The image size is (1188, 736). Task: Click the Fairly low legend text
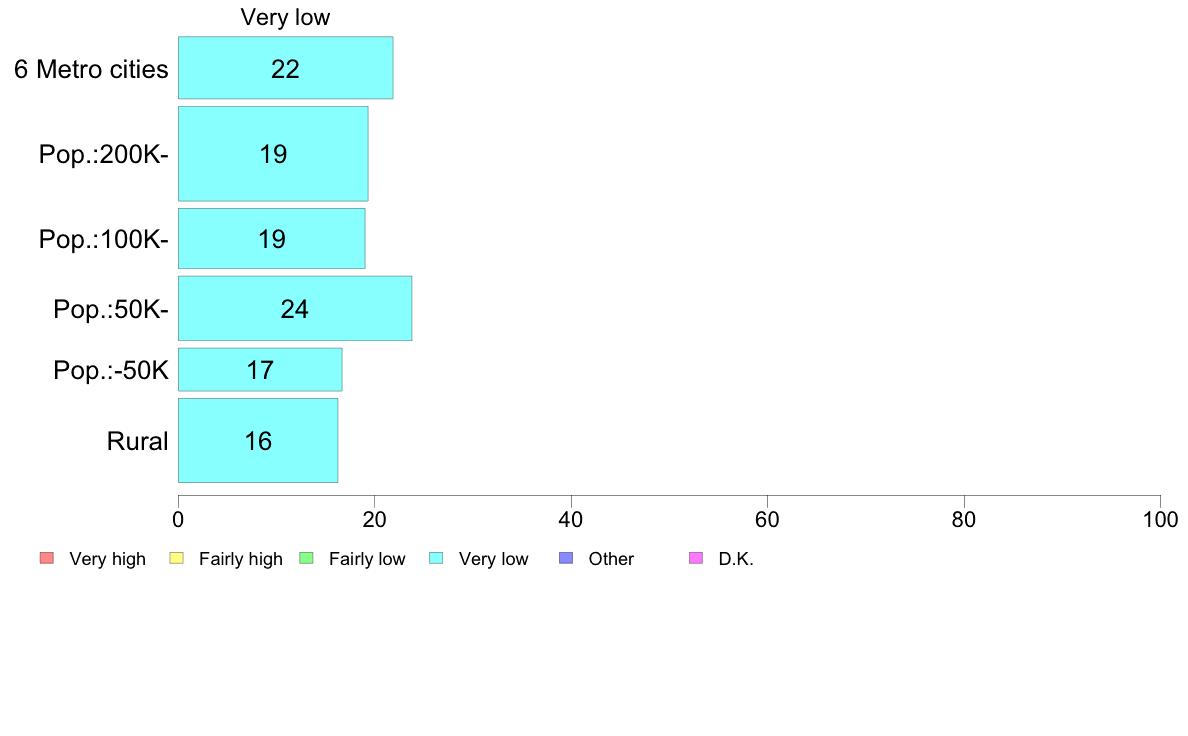tap(367, 559)
